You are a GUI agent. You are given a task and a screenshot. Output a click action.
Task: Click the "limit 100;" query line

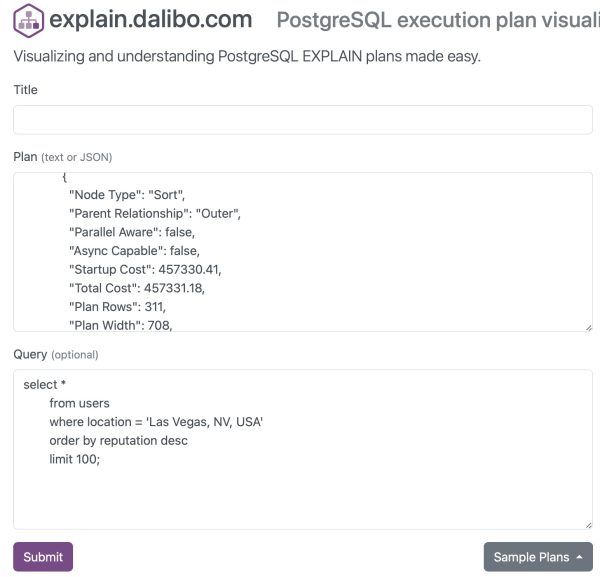click(x=75, y=459)
